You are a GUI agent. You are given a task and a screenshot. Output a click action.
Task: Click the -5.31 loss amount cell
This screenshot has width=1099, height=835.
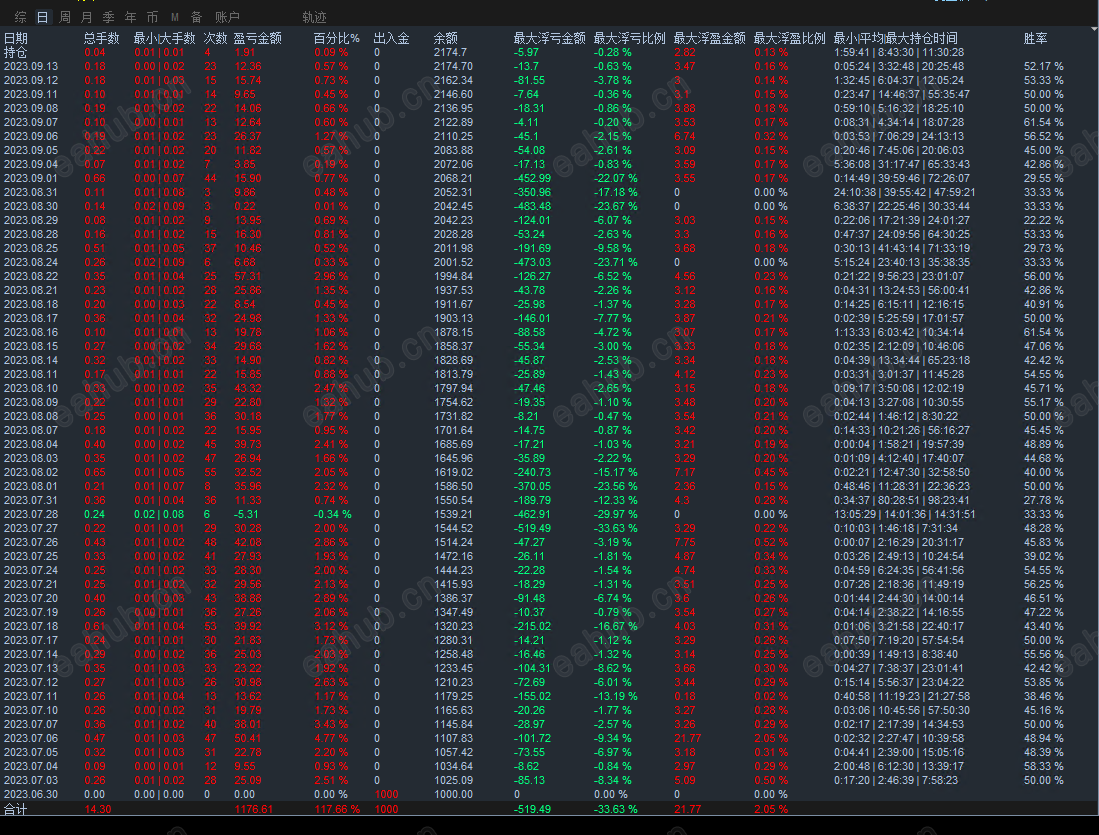(246, 515)
